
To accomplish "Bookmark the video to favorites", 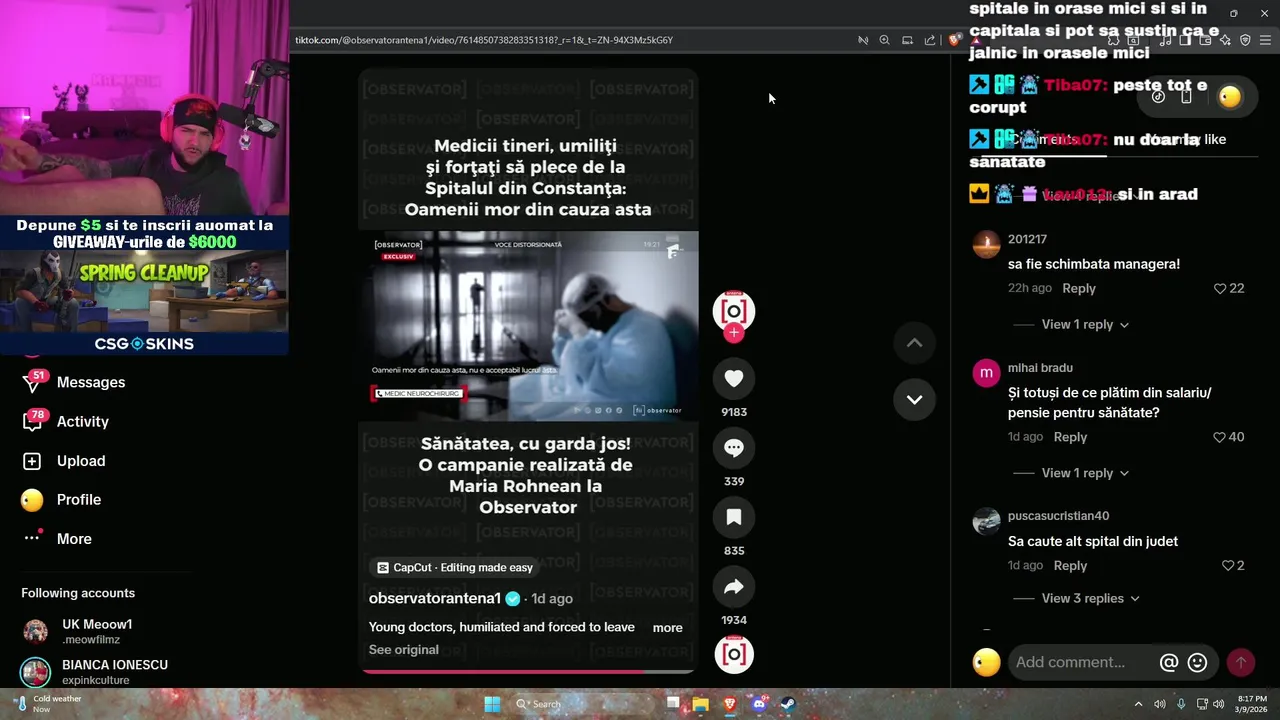I will pos(734,517).
